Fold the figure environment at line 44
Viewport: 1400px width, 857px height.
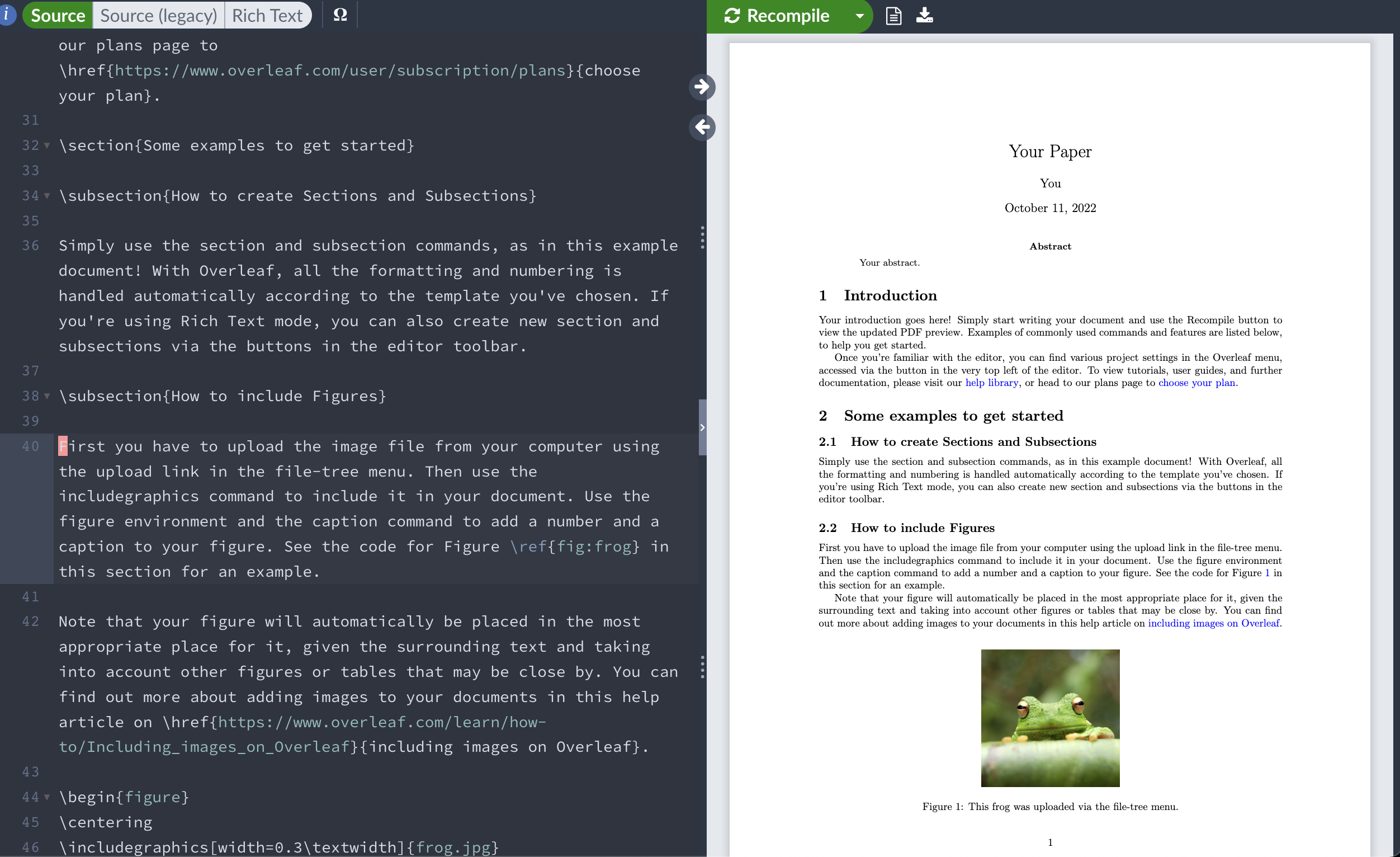(x=47, y=797)
